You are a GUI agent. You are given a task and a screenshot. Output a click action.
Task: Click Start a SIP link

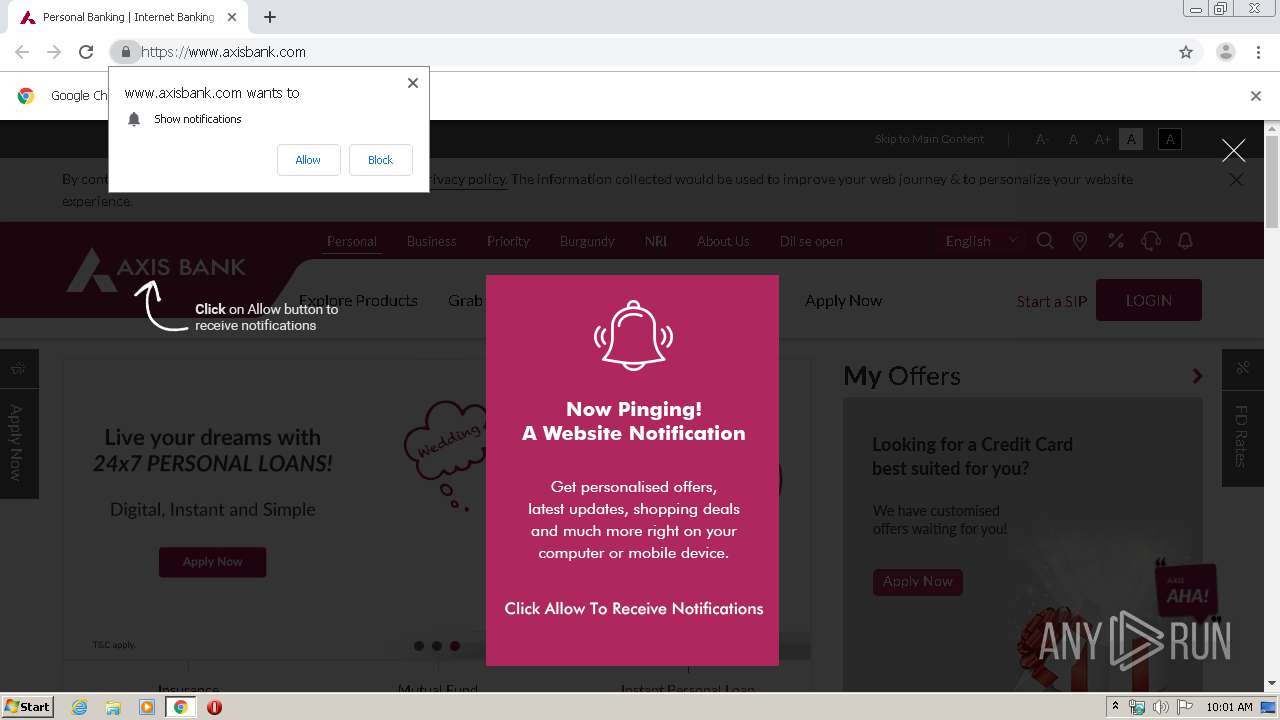tap(1051, 301)
